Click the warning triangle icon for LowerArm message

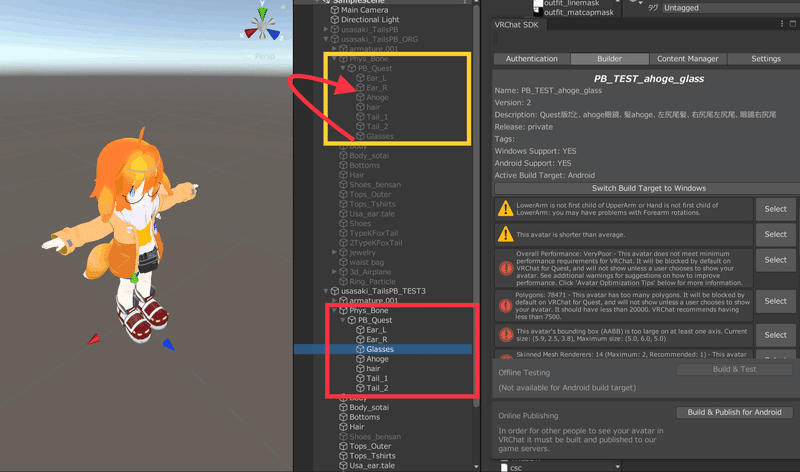(506, 208)
